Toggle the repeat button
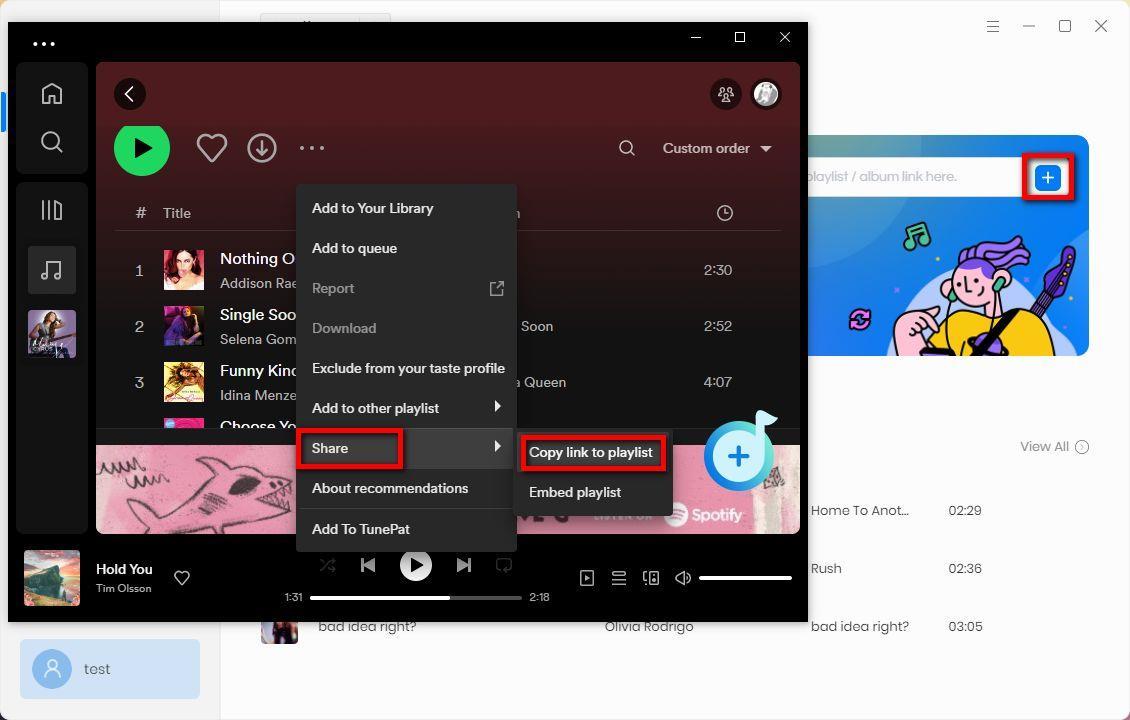1130x720 pixels. 504,566
